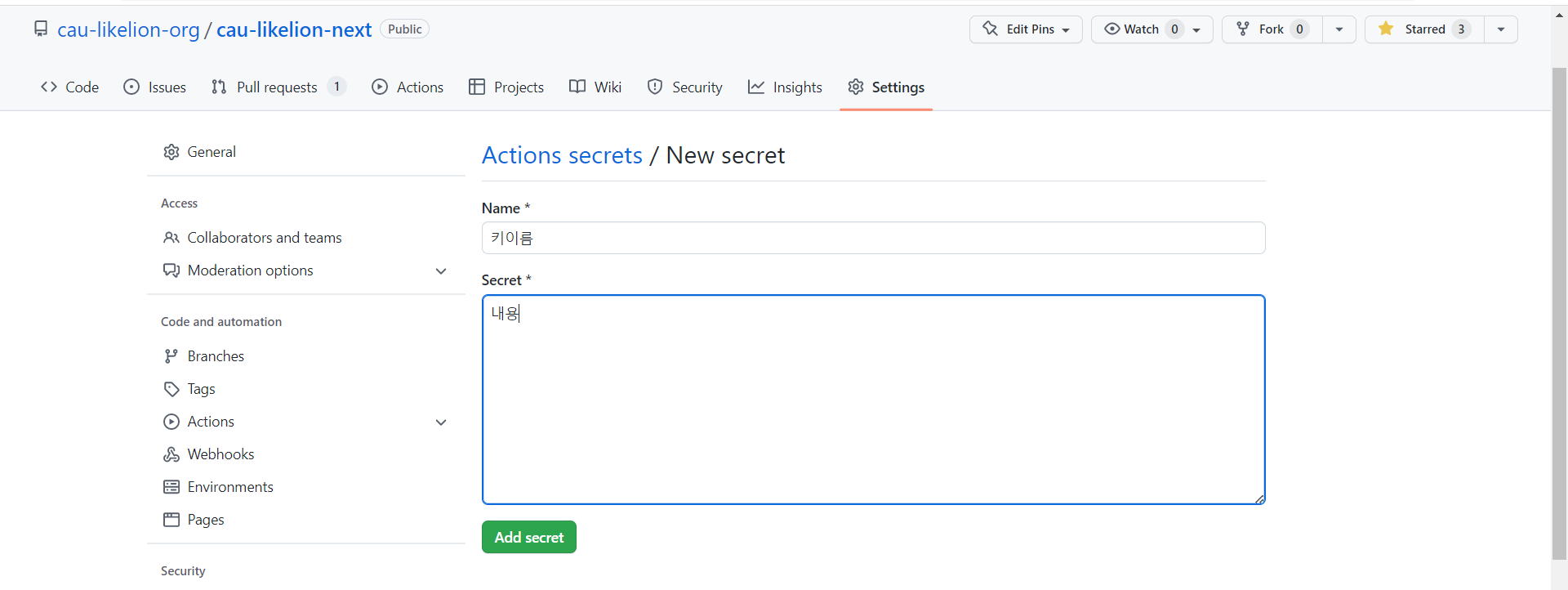Click the Security shield icon
This screenshot has width=1568, height=590.
(x=655, y=87)
